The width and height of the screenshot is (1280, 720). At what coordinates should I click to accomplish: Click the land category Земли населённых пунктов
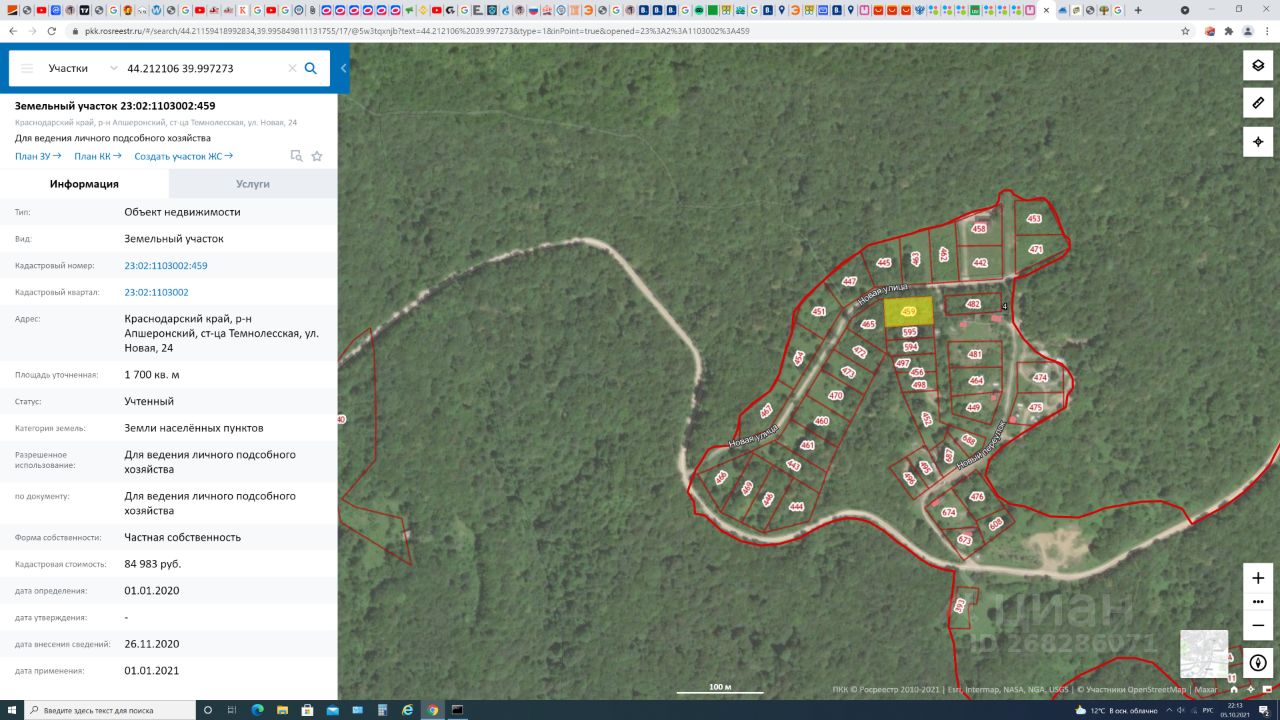(x=194, y=428)
